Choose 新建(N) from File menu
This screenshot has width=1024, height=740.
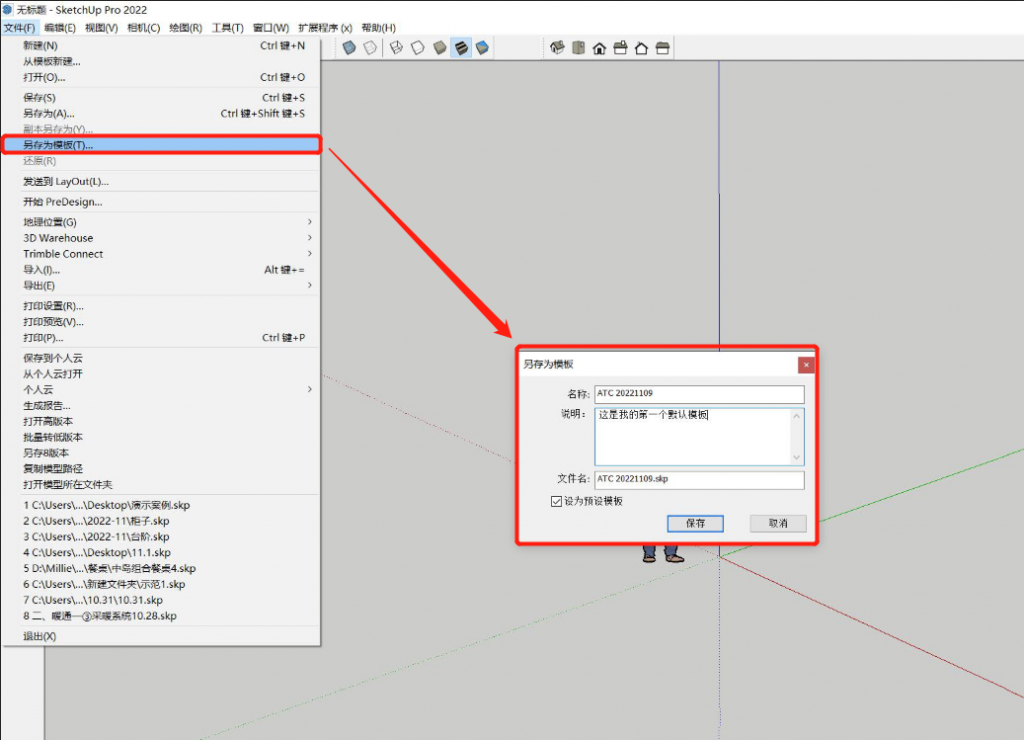pos(162,46)
